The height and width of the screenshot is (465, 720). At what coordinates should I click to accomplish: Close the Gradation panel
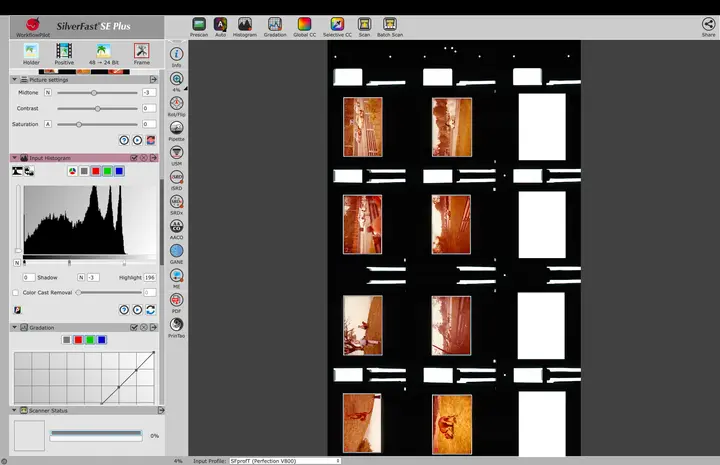pos(144,327)
